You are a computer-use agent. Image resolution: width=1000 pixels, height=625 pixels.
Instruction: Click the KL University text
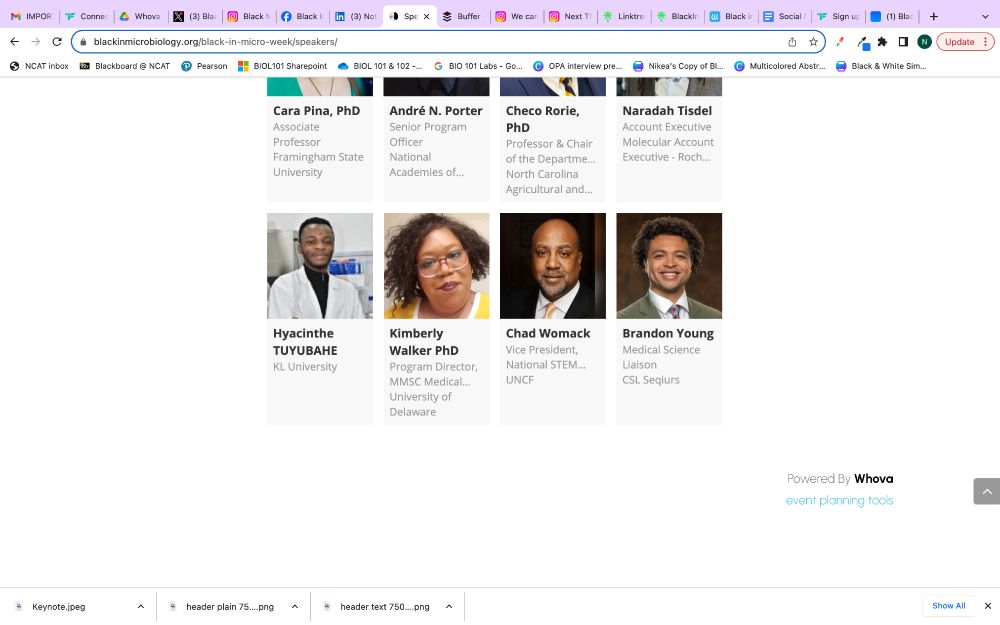305,367
